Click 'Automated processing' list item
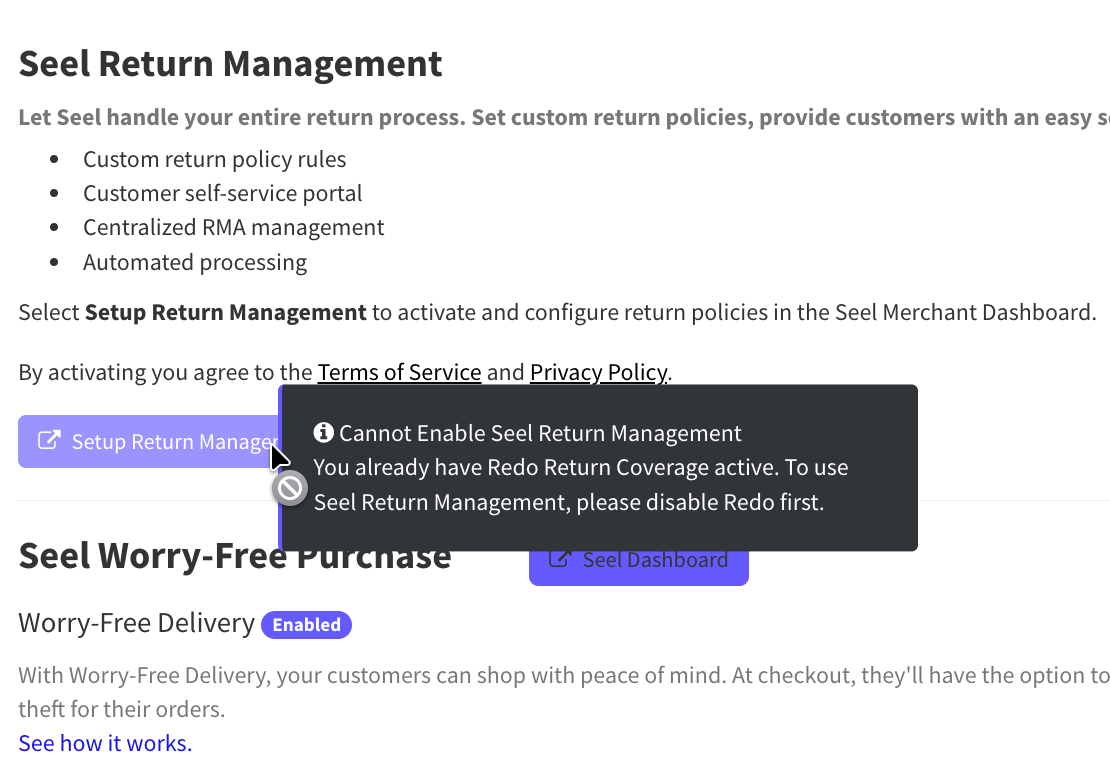1110x768 pixels. click(x=195, y=262)
